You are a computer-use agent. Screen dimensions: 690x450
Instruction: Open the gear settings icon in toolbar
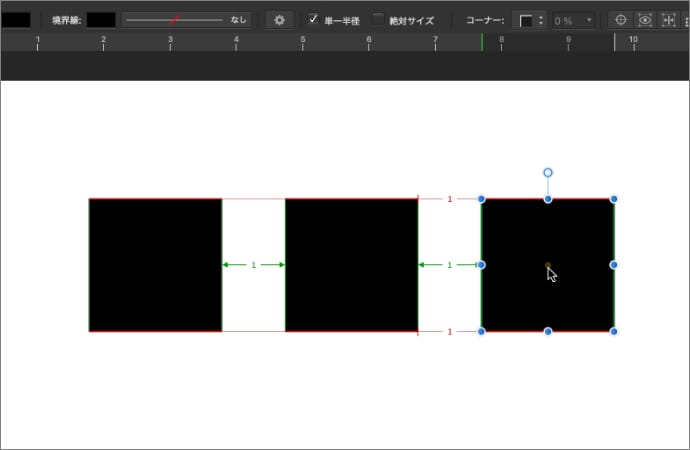tap(280, 20)
